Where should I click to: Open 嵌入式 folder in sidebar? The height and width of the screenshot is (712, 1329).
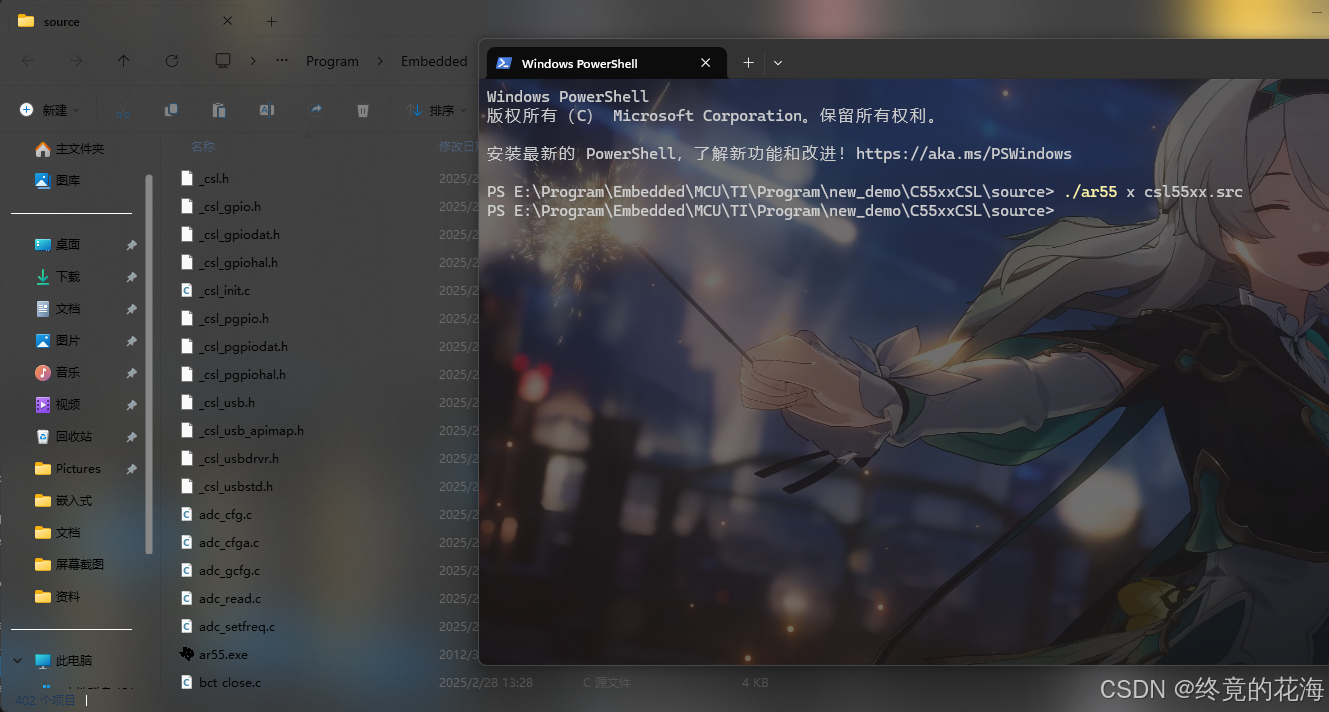[64, 500]
